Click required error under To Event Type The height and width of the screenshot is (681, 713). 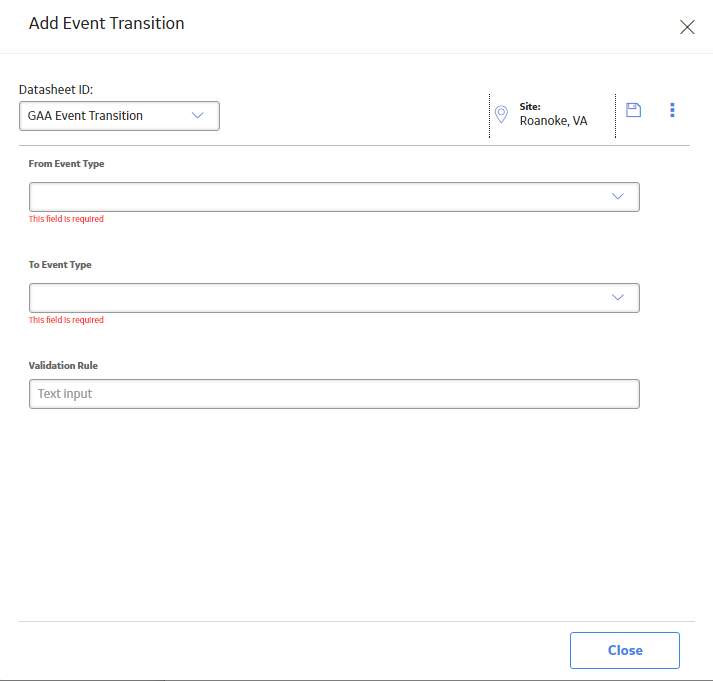coord(66,320)
